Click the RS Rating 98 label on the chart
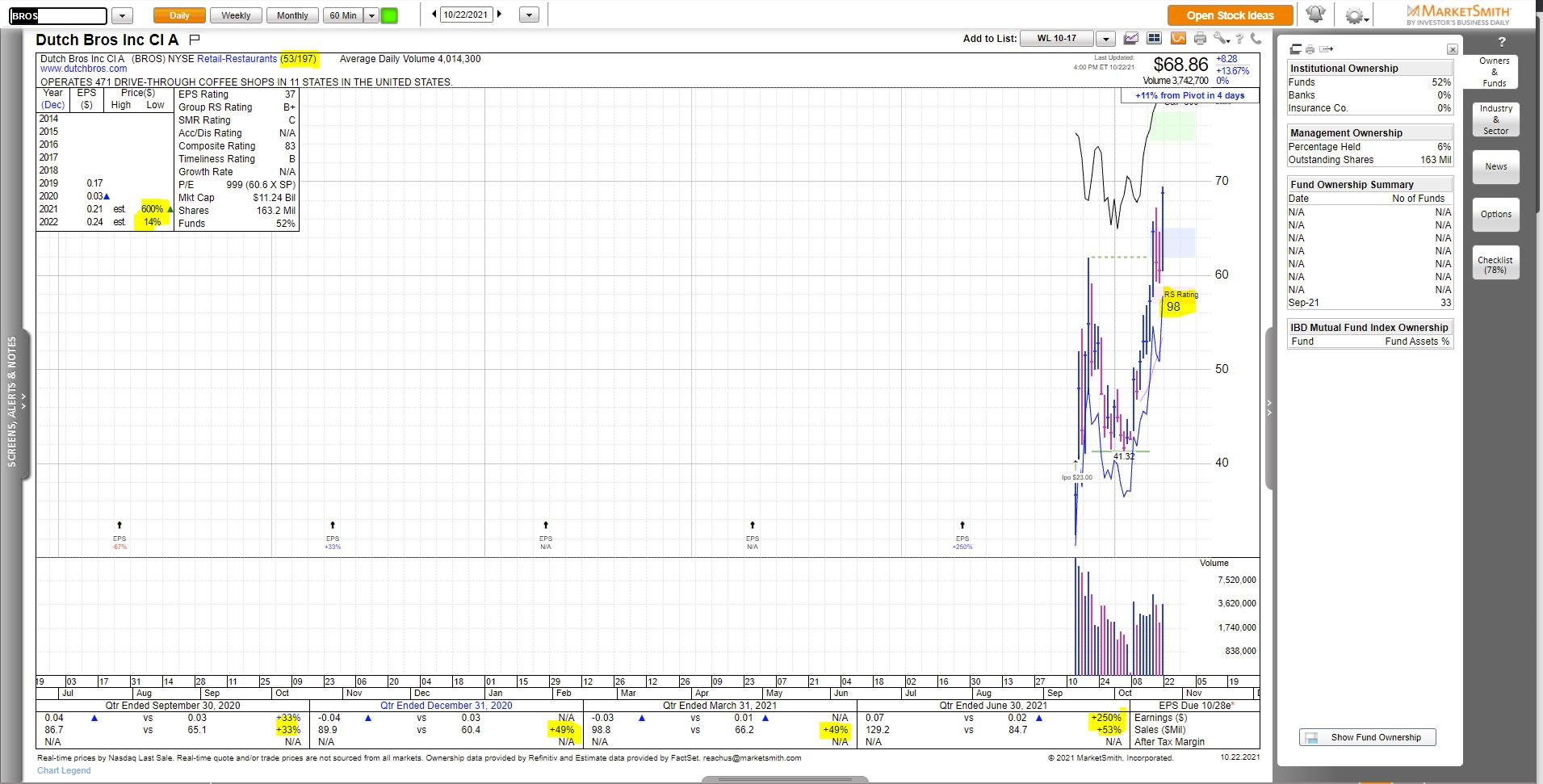The height and width of the screenshot is (784, 1543). tap(1179, 302)
